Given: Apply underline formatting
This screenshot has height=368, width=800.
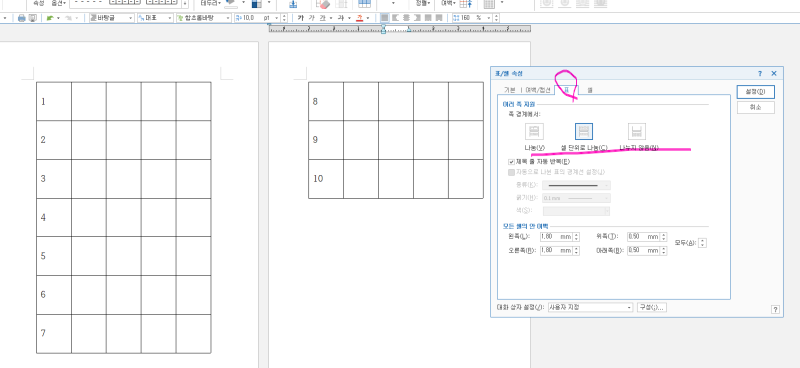Looking at the screenshot, I should point(322,18).
